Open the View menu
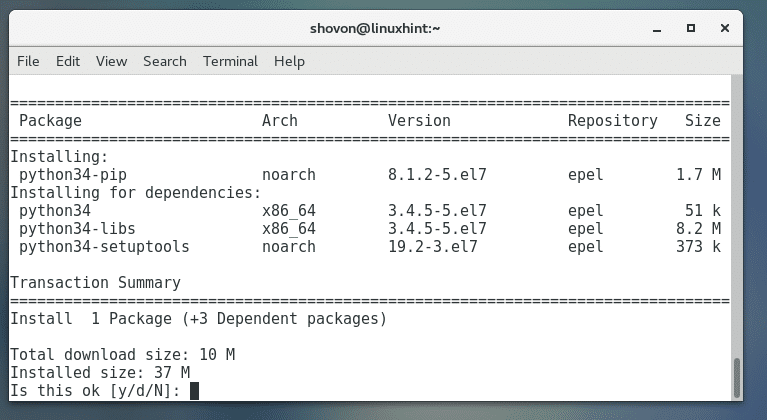 (111, 61)
